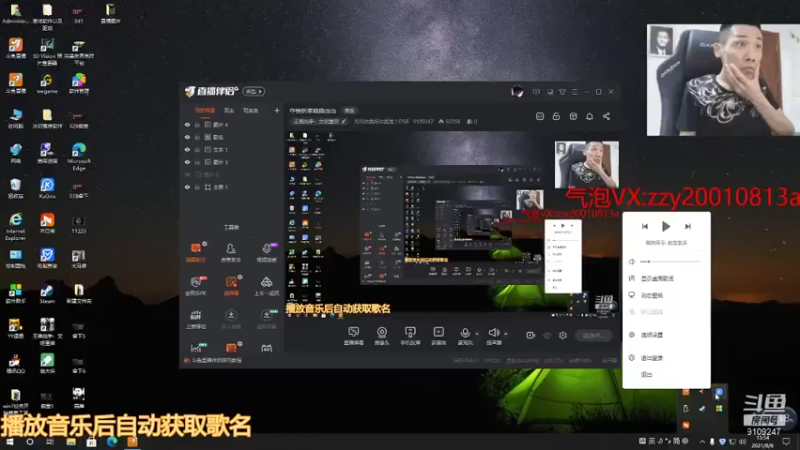Open the title bar hamburger menu
800x450 pixels.
click(x=574, y=92)
